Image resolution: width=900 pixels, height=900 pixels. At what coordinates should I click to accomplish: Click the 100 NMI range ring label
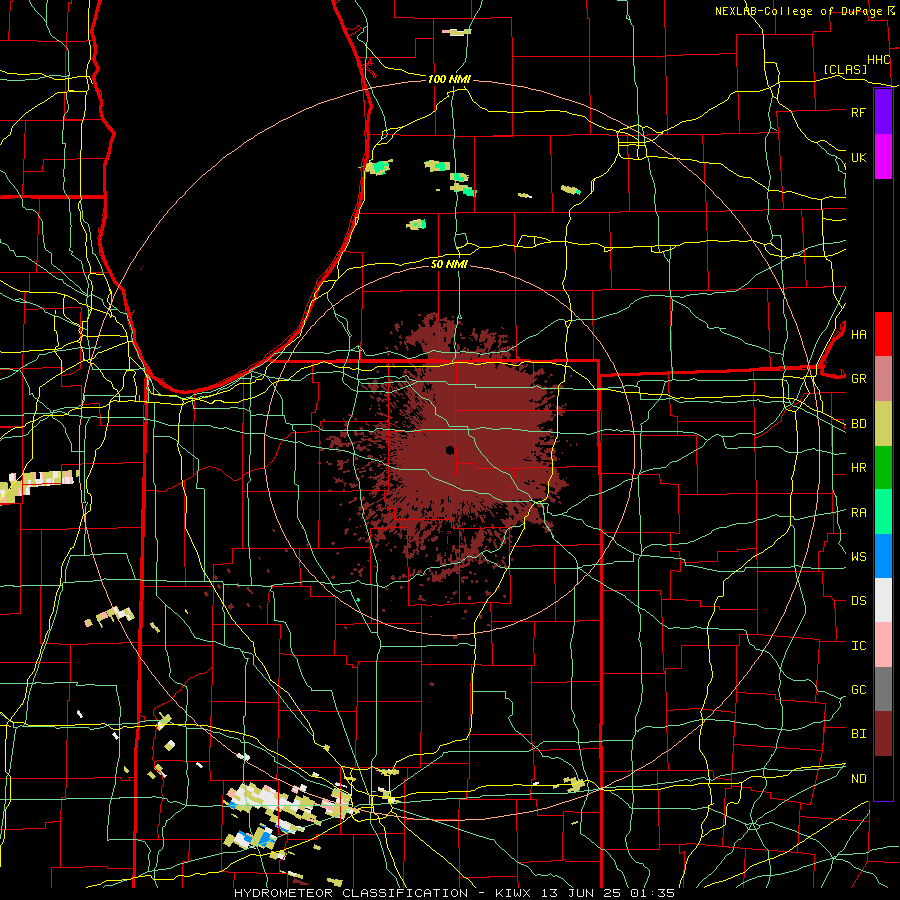(x=449, y=79)
